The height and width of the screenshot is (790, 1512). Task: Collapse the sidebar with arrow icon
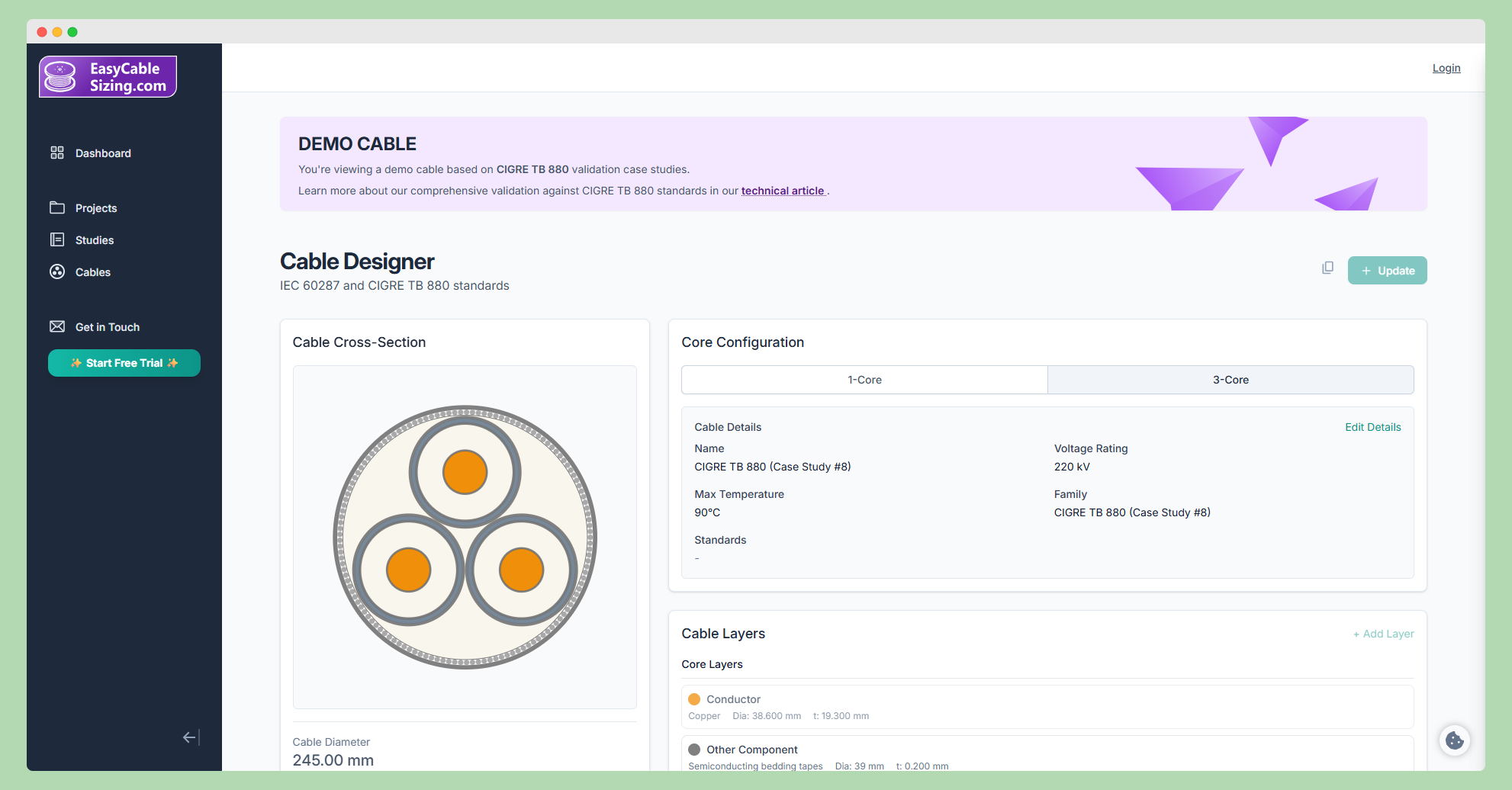191,737
